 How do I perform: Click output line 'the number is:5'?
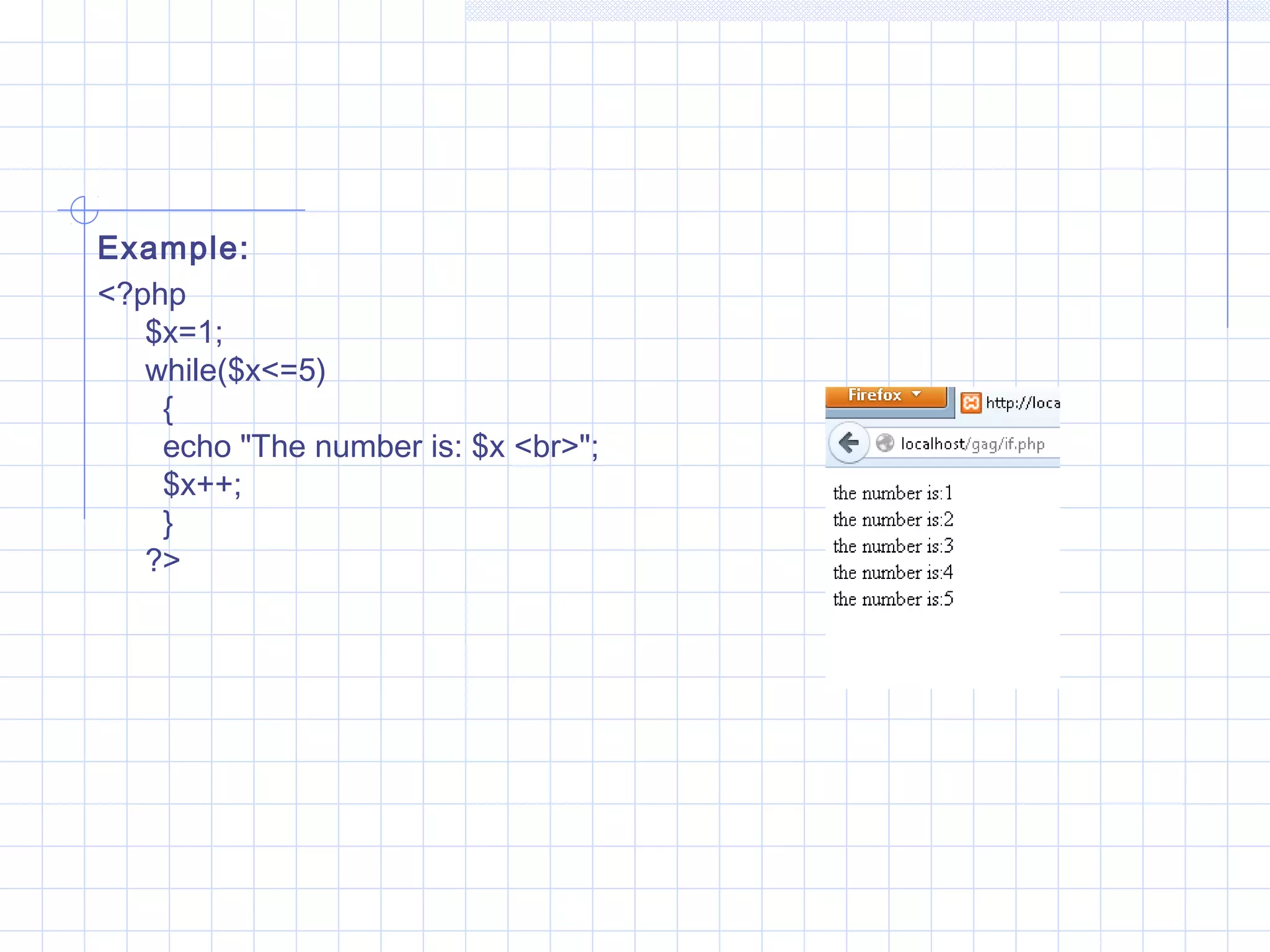[x=893, y=599]
